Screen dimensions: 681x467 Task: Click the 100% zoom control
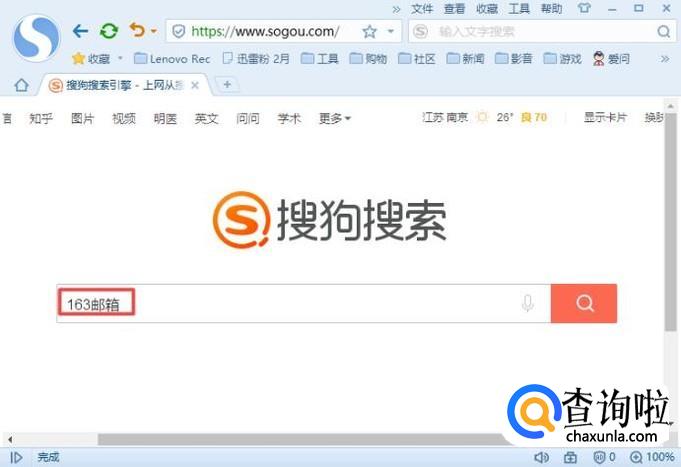click(652, 457)
